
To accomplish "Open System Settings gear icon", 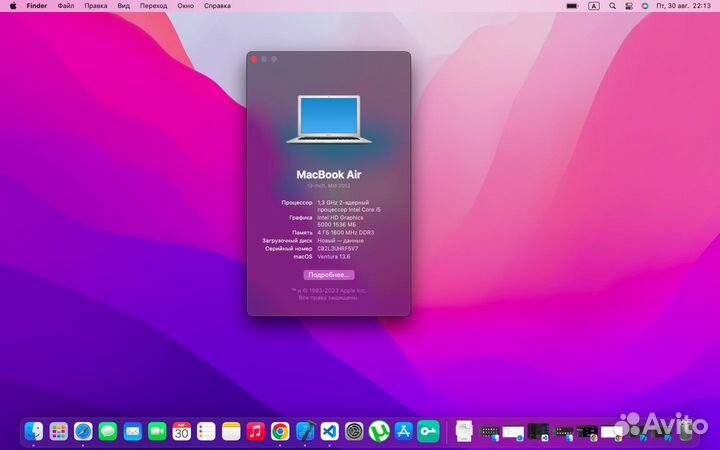I will pos(354,432).
